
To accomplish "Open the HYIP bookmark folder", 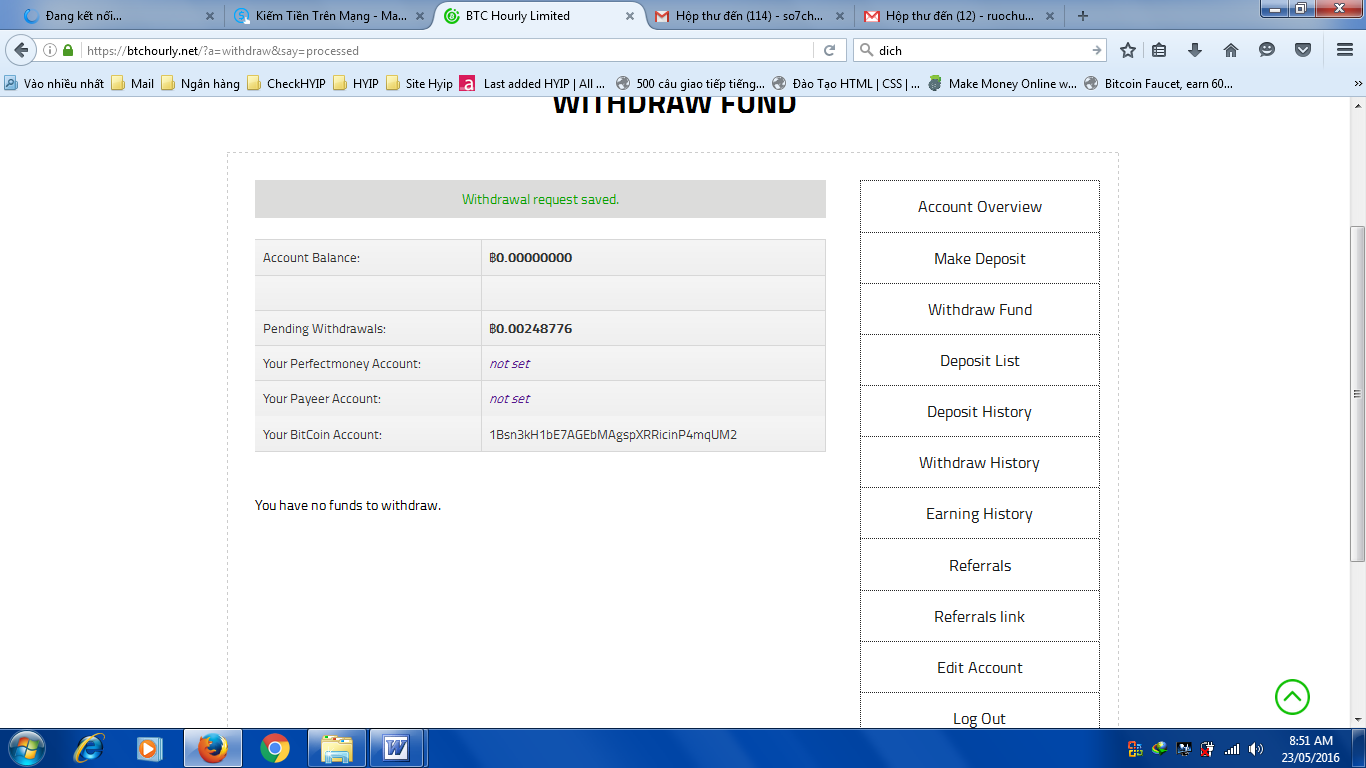I will point(355,84).
